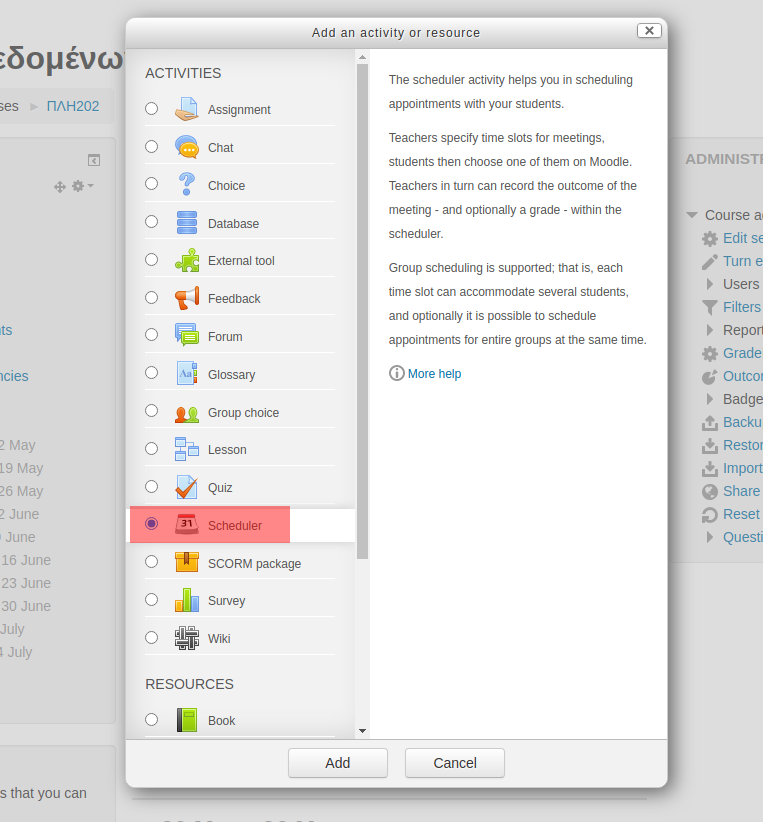Viewport: 763px width, 822px height.
Task: Click the Chat speech bubble icon
Action: 187,147
